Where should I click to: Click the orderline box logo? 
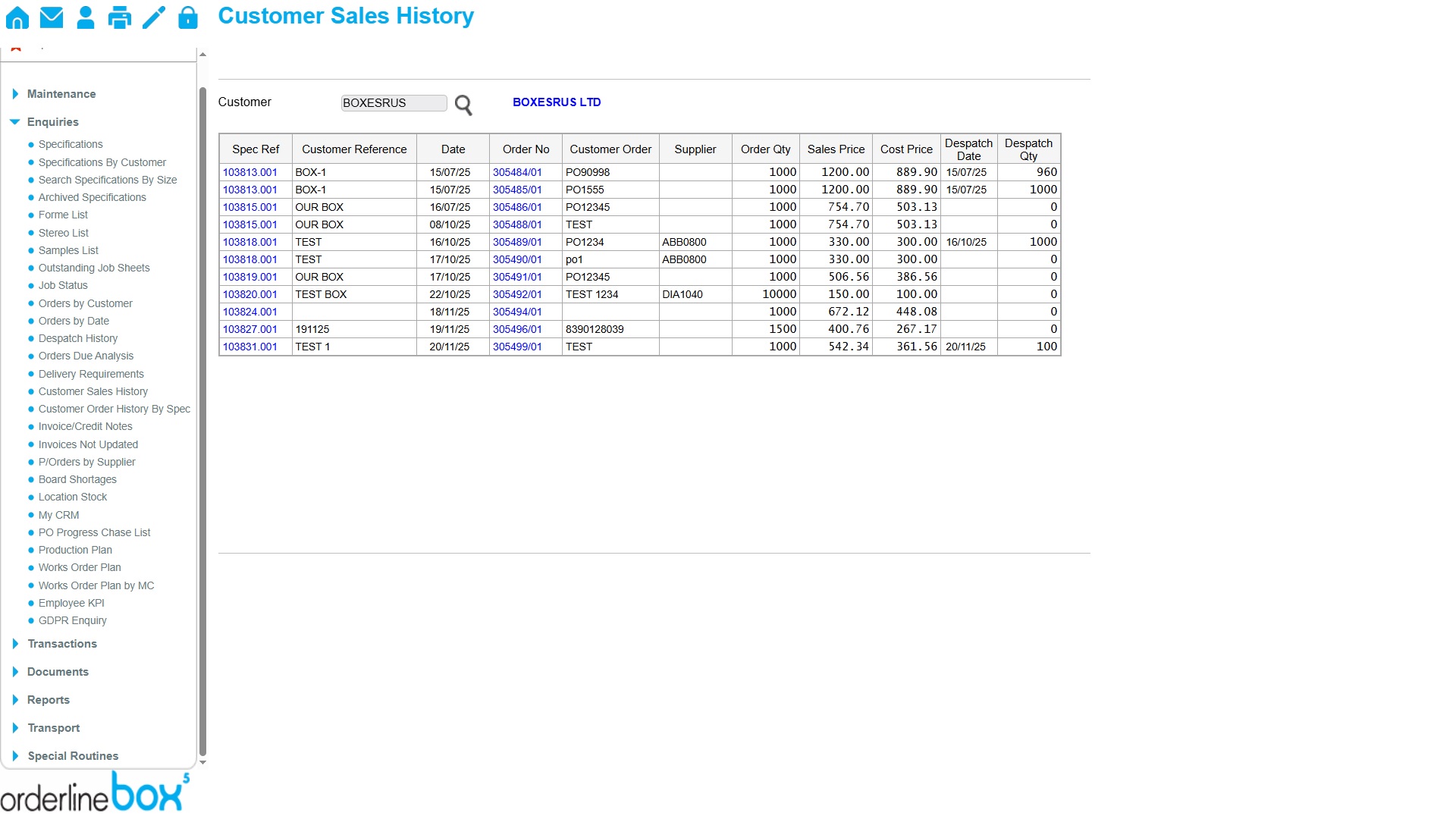coord(95,792)
